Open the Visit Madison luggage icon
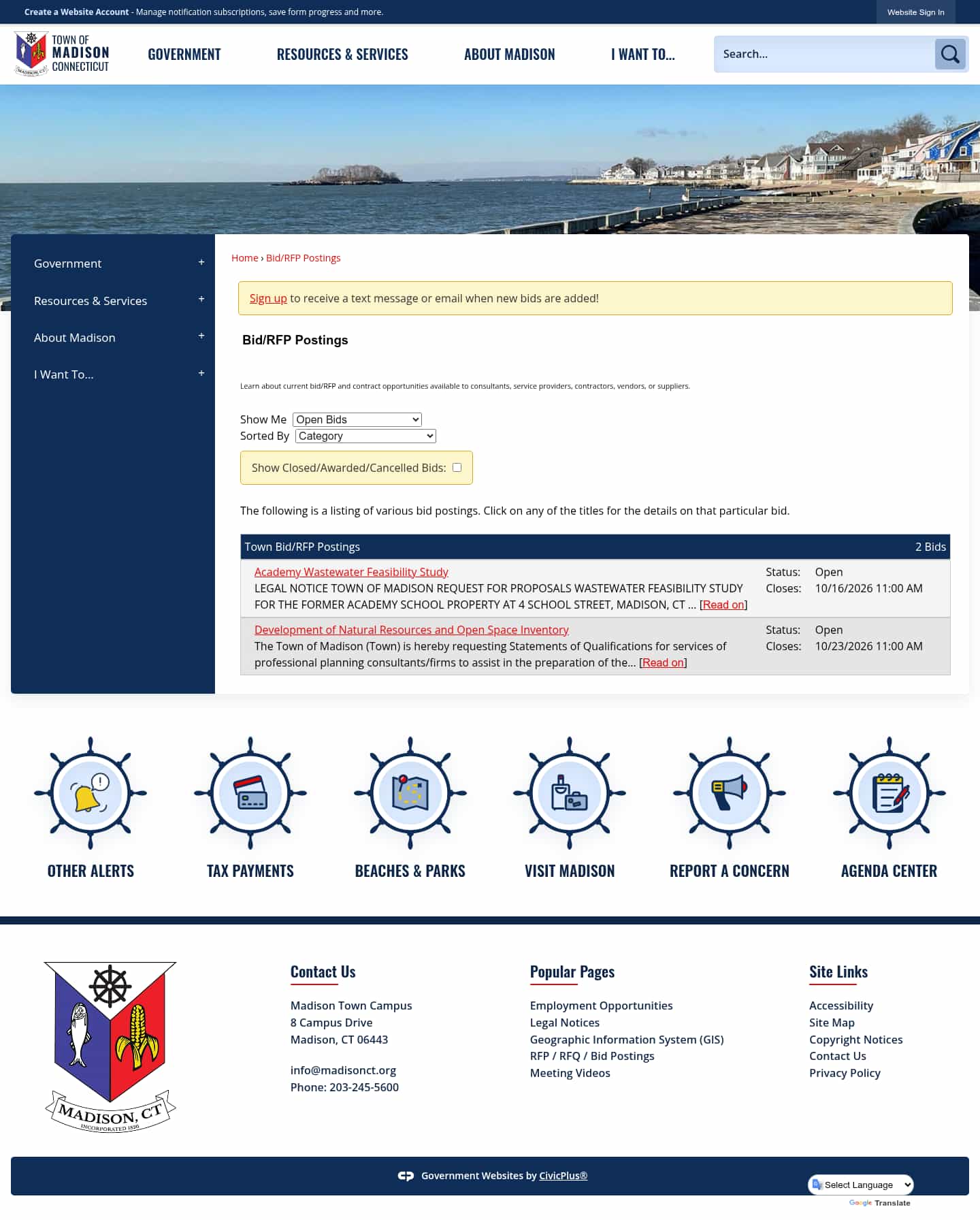The image size is (980, 1220). coord(570,793)
